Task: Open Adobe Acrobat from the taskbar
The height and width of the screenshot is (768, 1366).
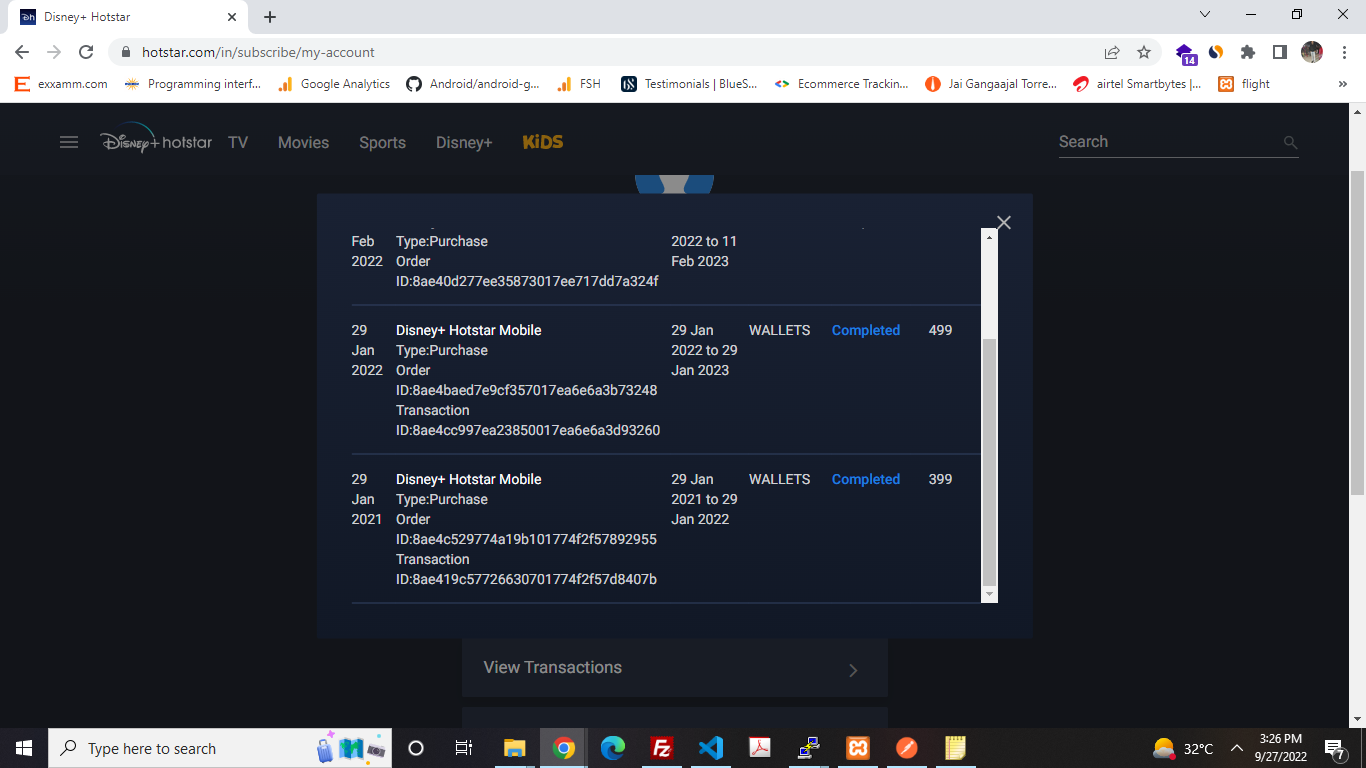Action: click(x=759, y=747)
